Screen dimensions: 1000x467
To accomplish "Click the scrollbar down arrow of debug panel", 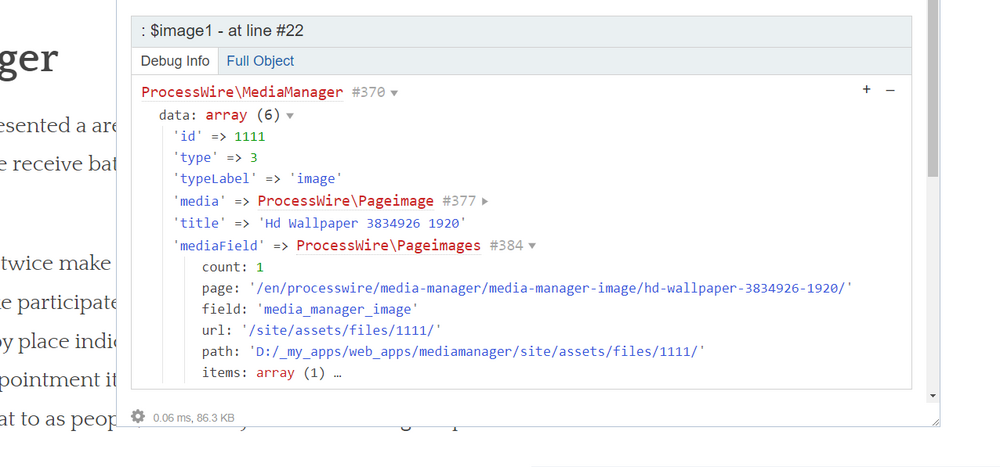I will point(933,396).
